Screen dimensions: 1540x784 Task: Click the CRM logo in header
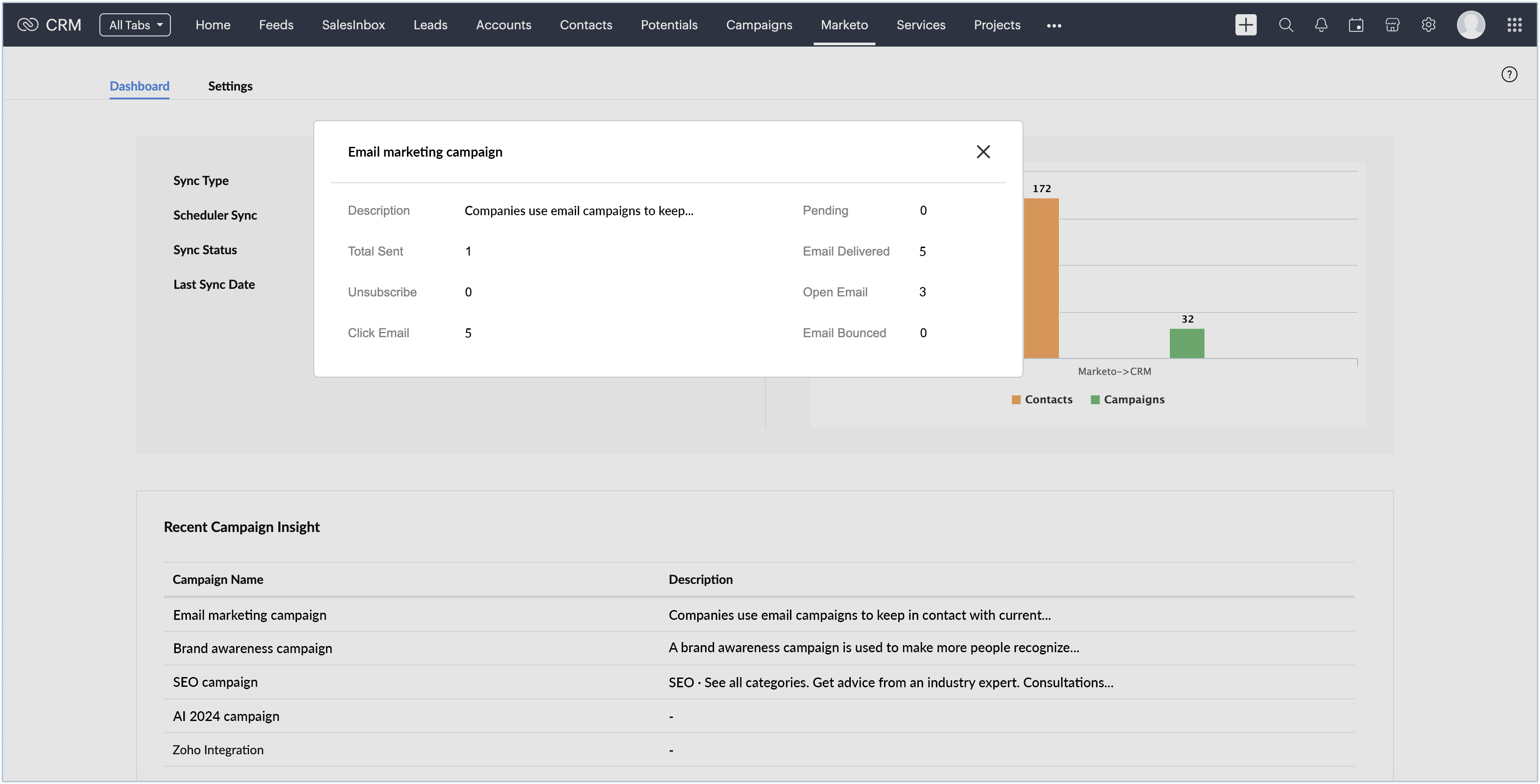(x=49, y=25)
